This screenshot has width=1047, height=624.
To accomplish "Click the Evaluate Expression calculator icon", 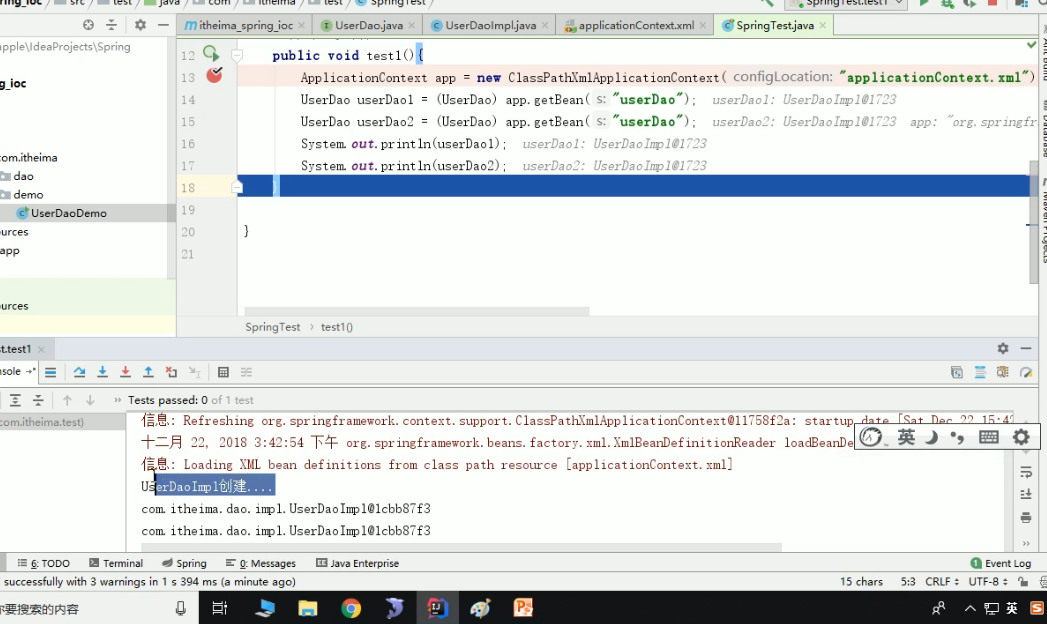I will pyautogui.click(x=224, y=372).
